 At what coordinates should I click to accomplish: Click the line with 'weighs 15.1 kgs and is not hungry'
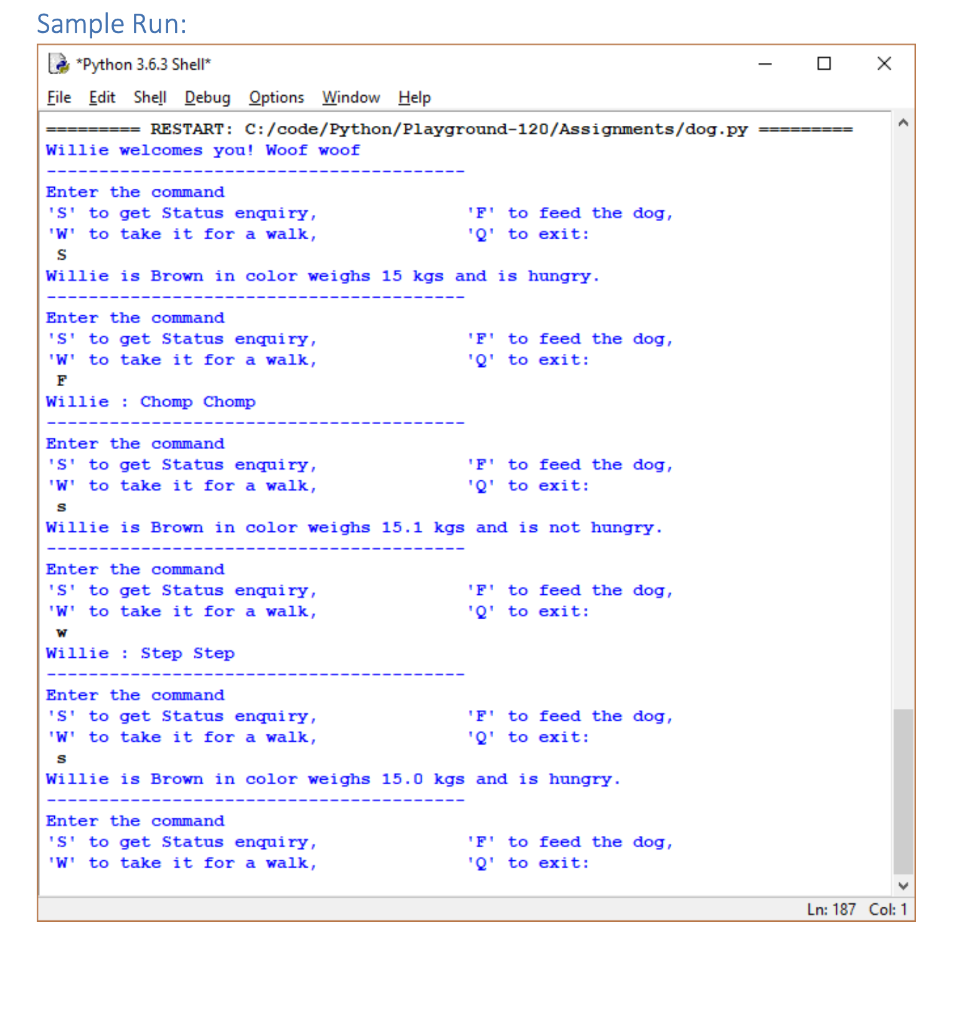[x=354, y=528]
